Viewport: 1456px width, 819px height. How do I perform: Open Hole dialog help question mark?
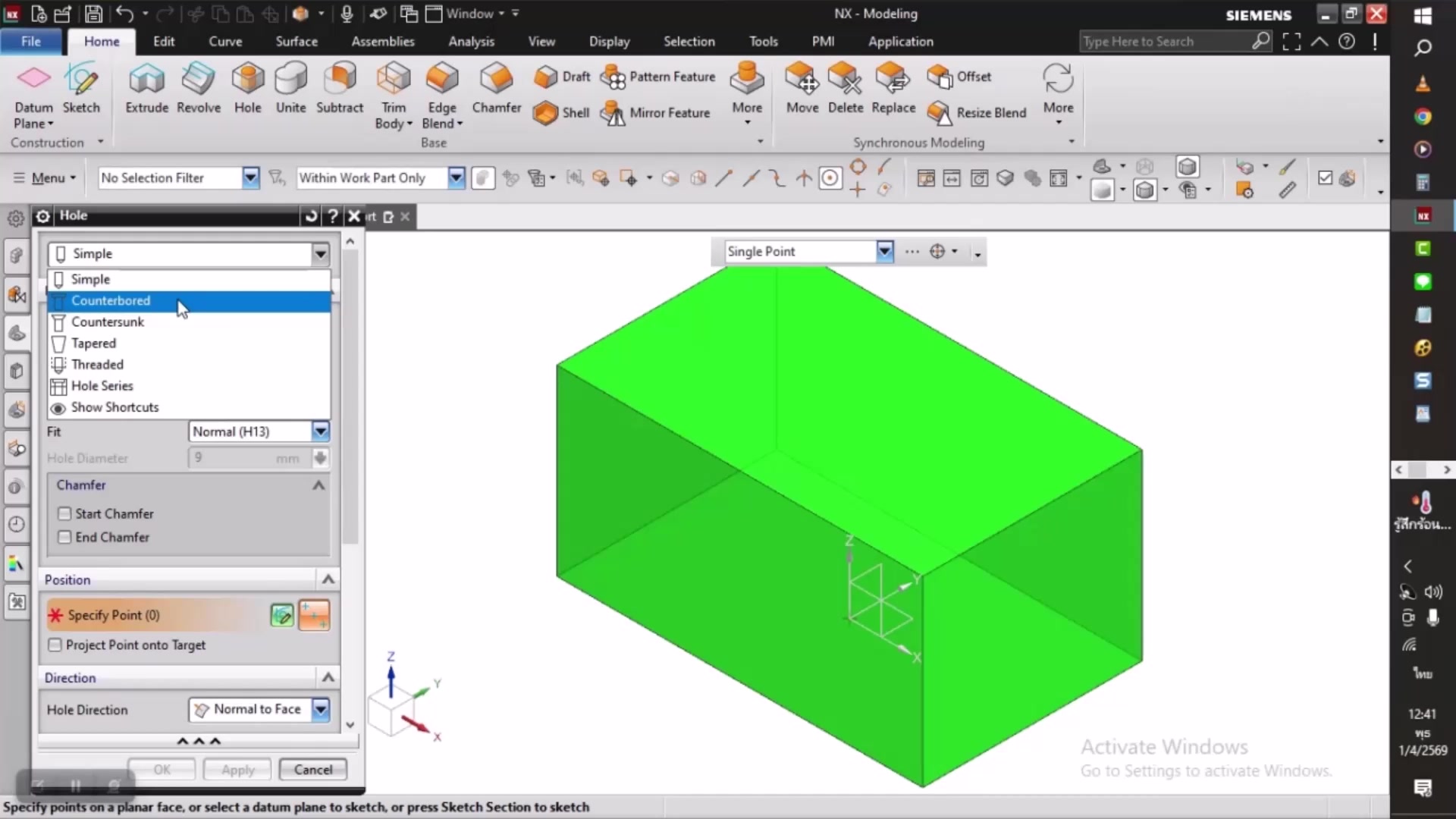pos(332,216)
